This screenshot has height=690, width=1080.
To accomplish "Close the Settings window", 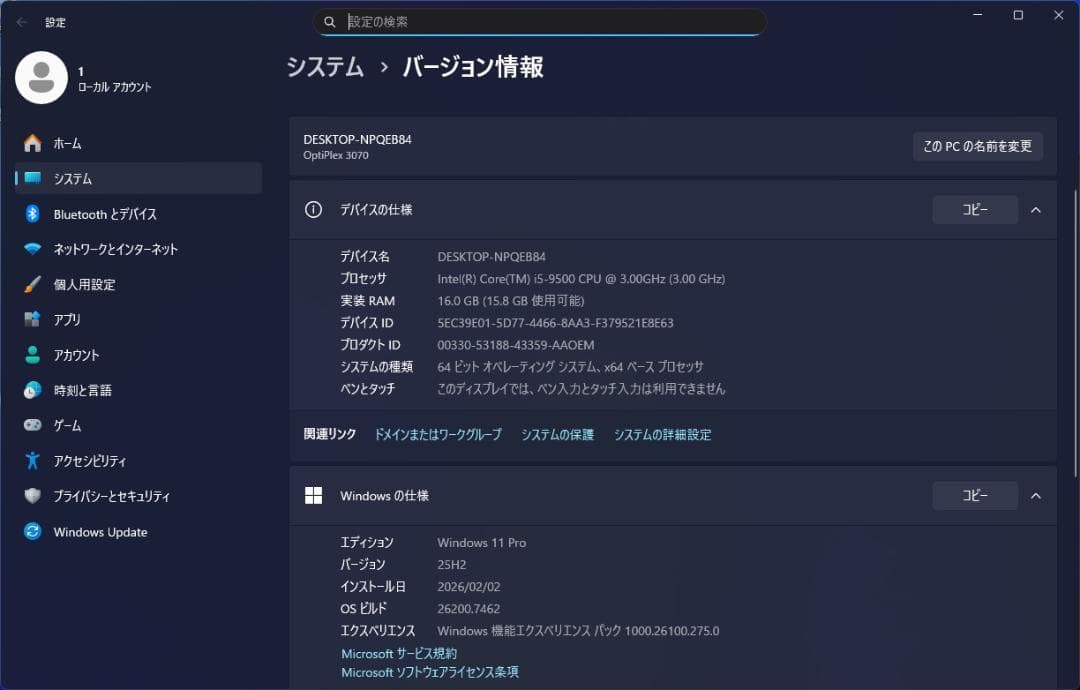I will pyautogui.click(x=1059, y=15).
